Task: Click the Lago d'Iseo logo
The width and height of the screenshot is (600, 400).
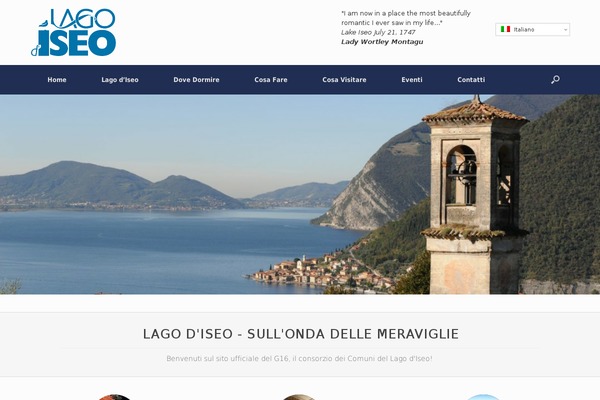Action: click(x=73, y=33)
